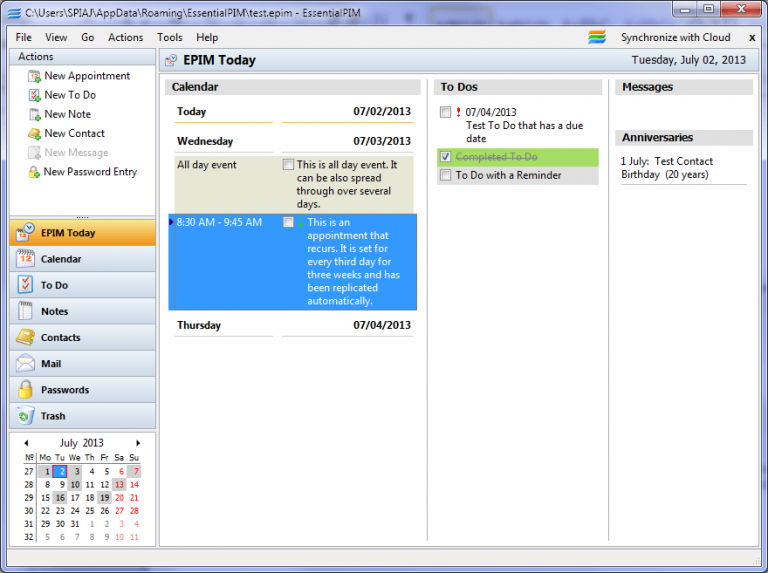Tick the all day event checkbox
Image resolution: width=768 pixels, height=573 pixels.
(x=288, y=165)
